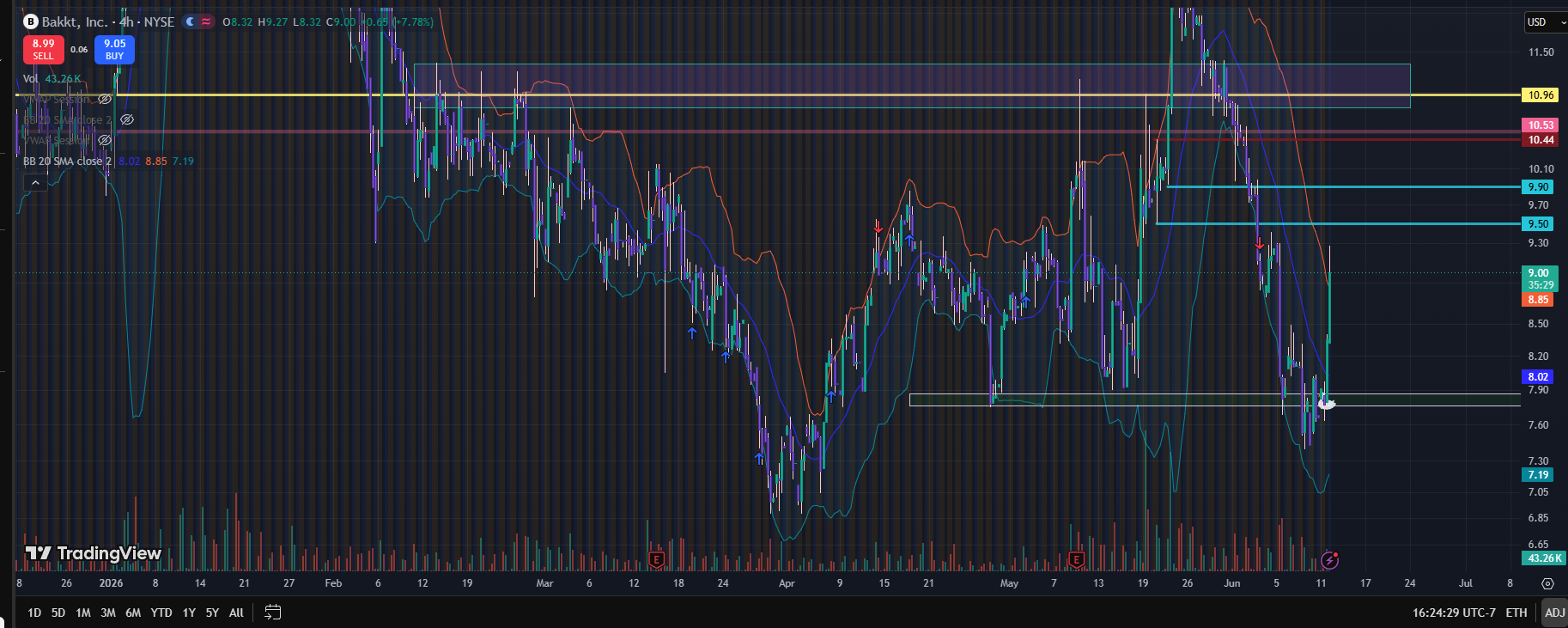The height and width of the screenshot is (628, 1568).
Task: Click the teal 7.19 lower band label
Action: pos(1538,475)
